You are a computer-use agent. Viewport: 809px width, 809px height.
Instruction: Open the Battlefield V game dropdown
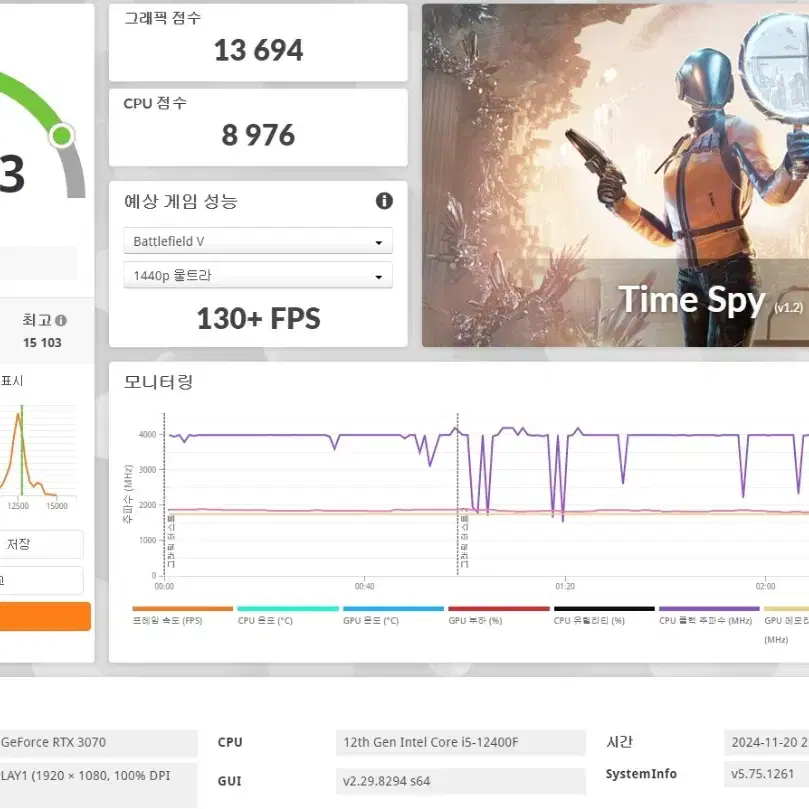pyautogui.click(x=257, y=241)
